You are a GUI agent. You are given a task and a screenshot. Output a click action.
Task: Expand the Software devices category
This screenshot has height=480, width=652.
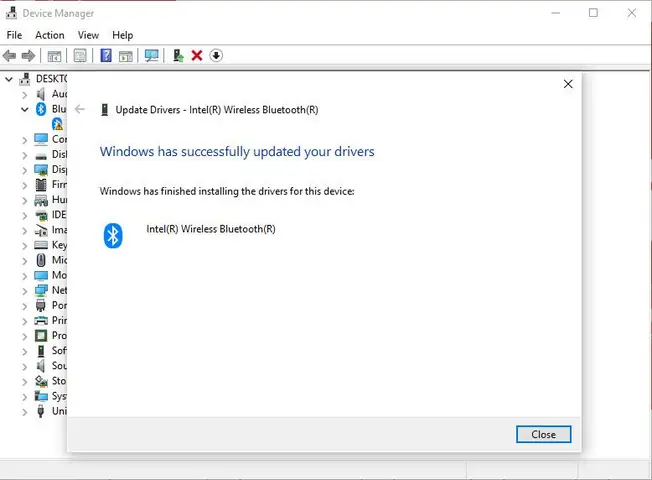[25, 351]
